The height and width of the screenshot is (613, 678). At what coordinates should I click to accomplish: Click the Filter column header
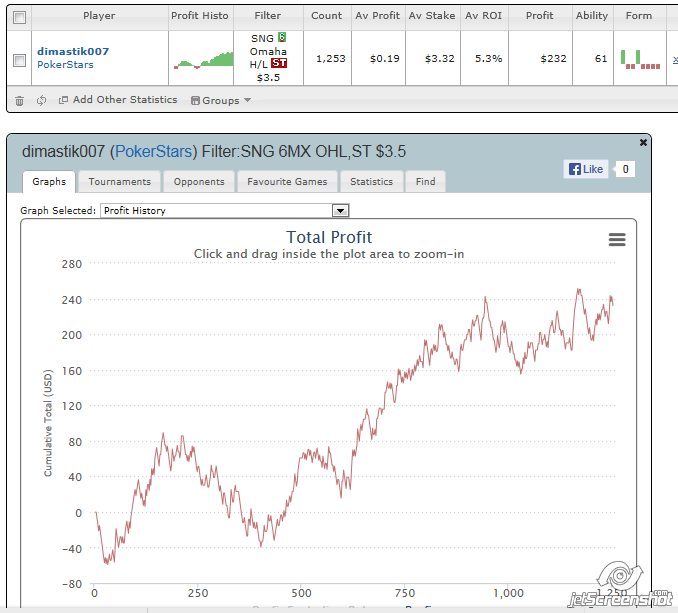click(268, 16)
